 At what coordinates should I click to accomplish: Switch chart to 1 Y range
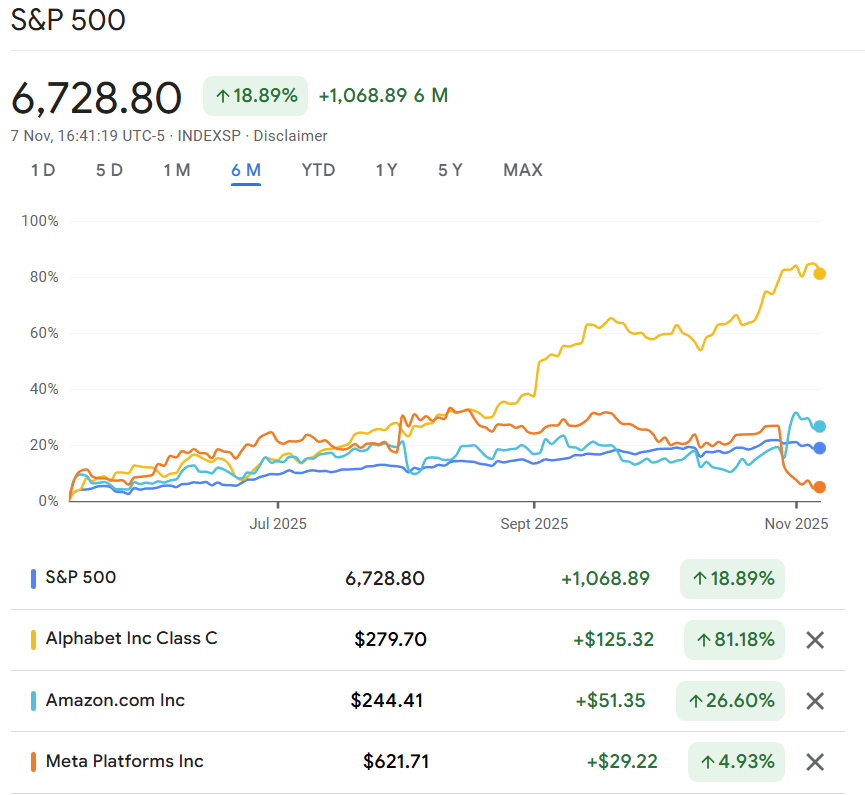click(x=386, y=170)
